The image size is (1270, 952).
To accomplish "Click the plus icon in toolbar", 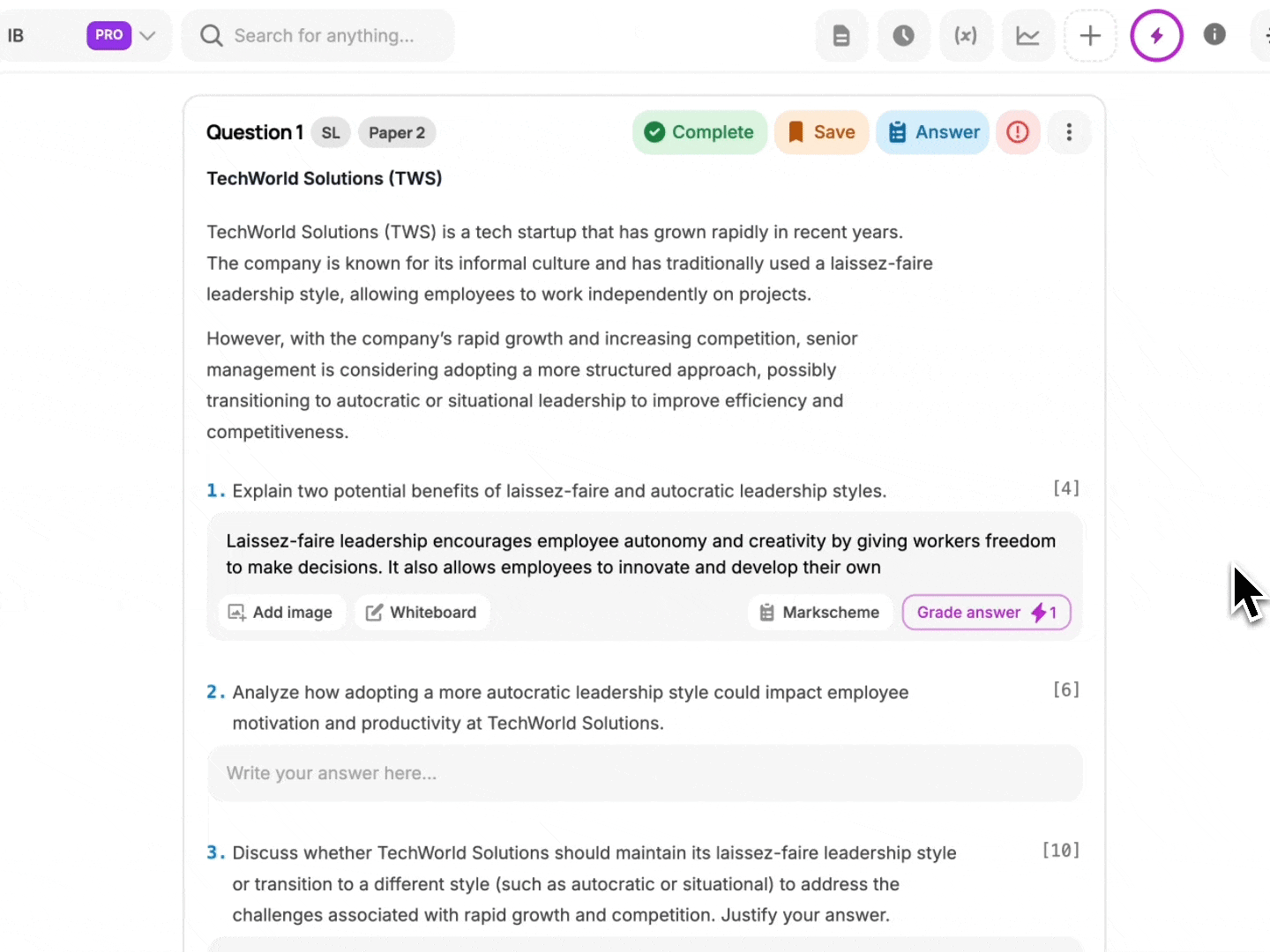I will pos(1090,36).
